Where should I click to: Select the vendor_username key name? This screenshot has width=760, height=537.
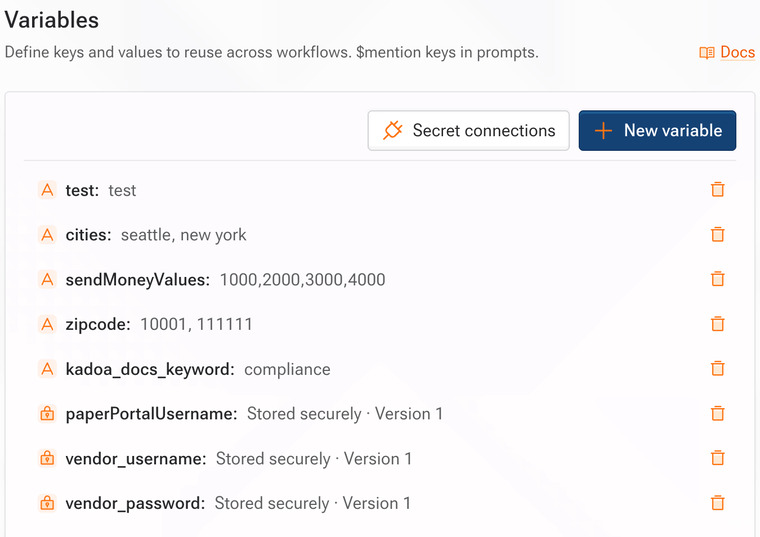[136, 458]
